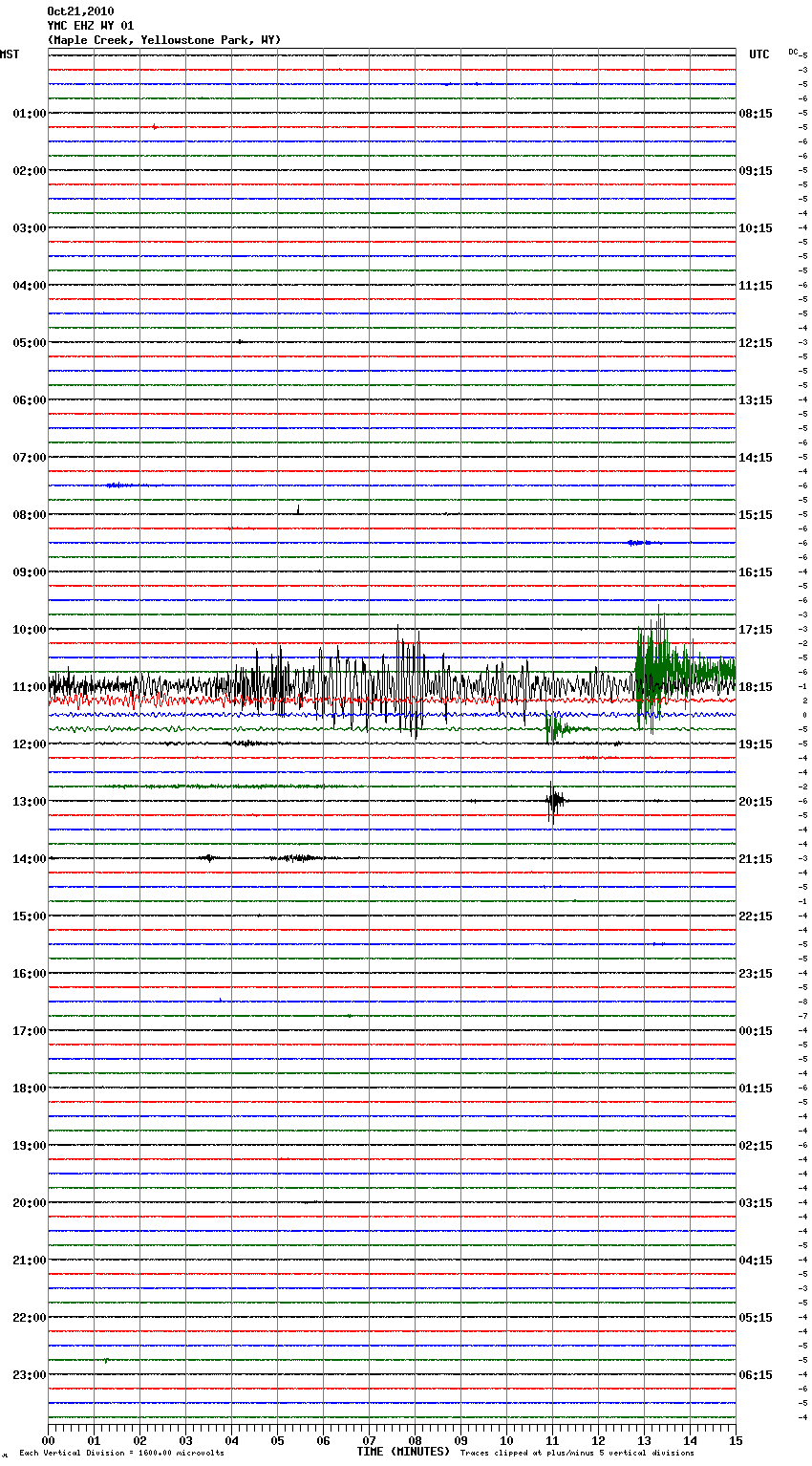Select the 22:00 MST time label
This screenshot has width=812, height=1466.
(29, 1318)
